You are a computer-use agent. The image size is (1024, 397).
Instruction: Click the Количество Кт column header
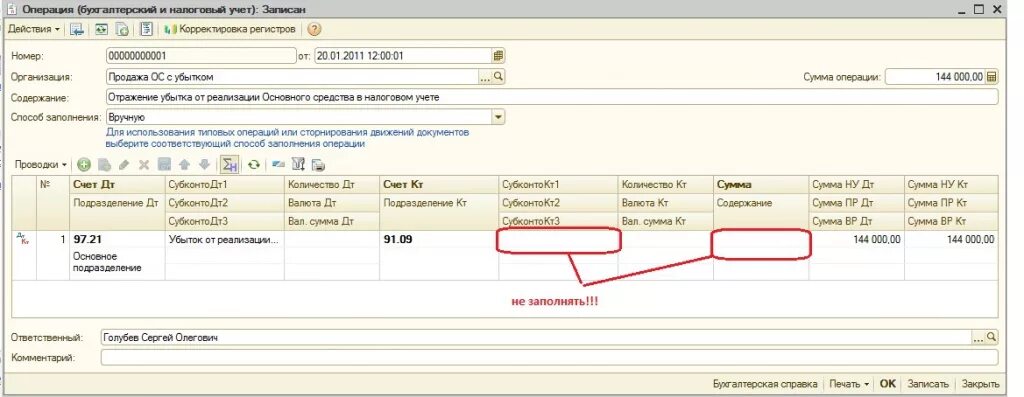(665, 185)
